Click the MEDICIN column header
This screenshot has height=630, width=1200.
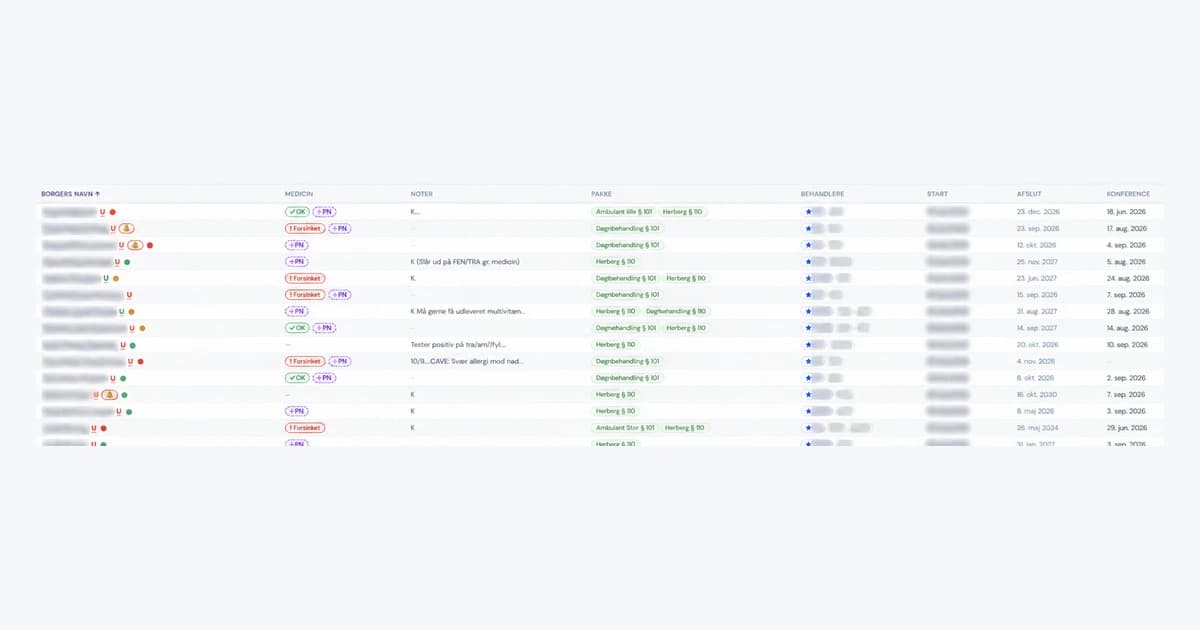click(298, 193)
